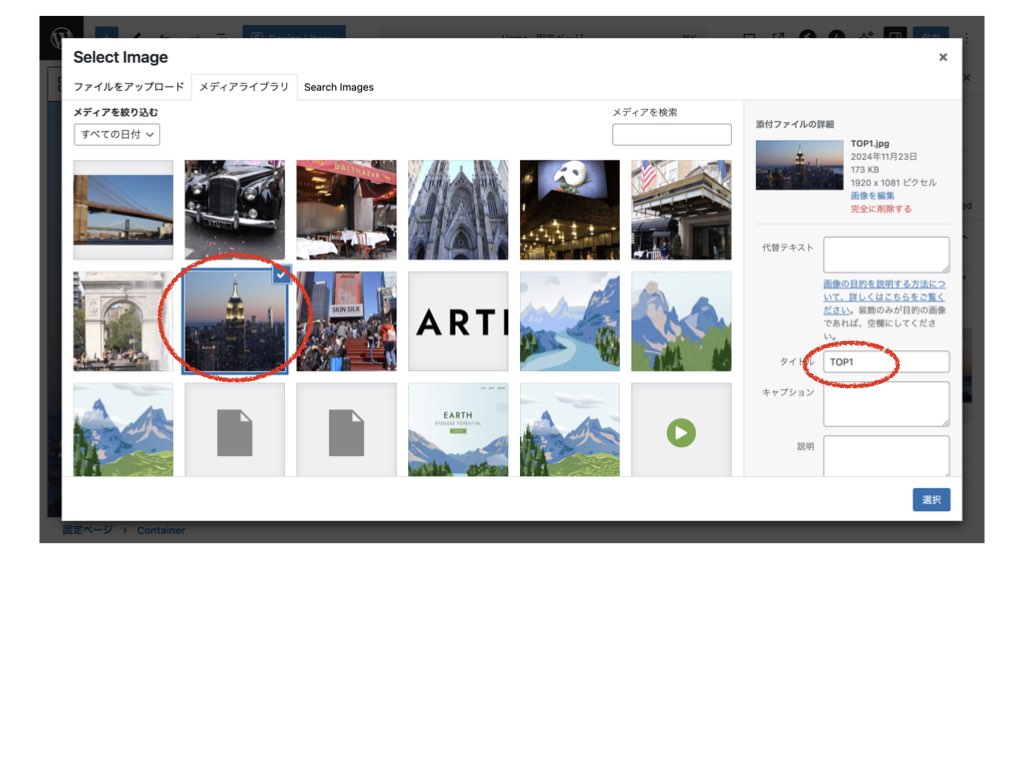This screenshot has width=1024, height=768.
Task: Close the Select Image dialog
Action: pyautogui.click(x=942, y=58)
